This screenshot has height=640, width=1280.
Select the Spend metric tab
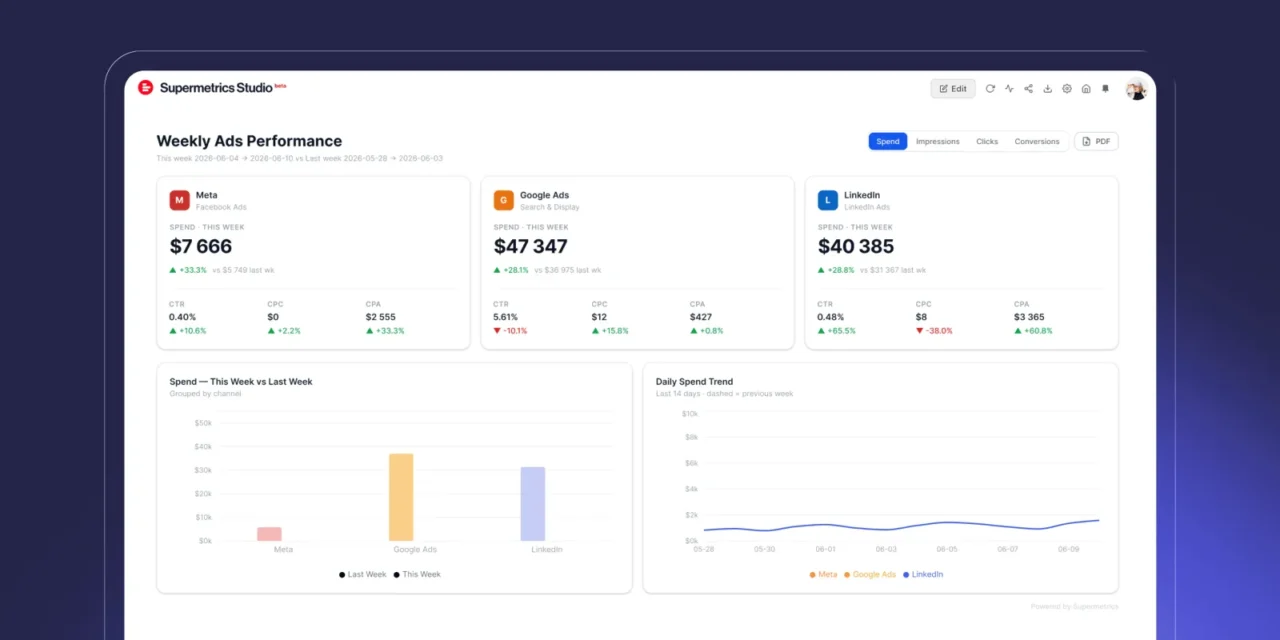[x=888, y=141]
